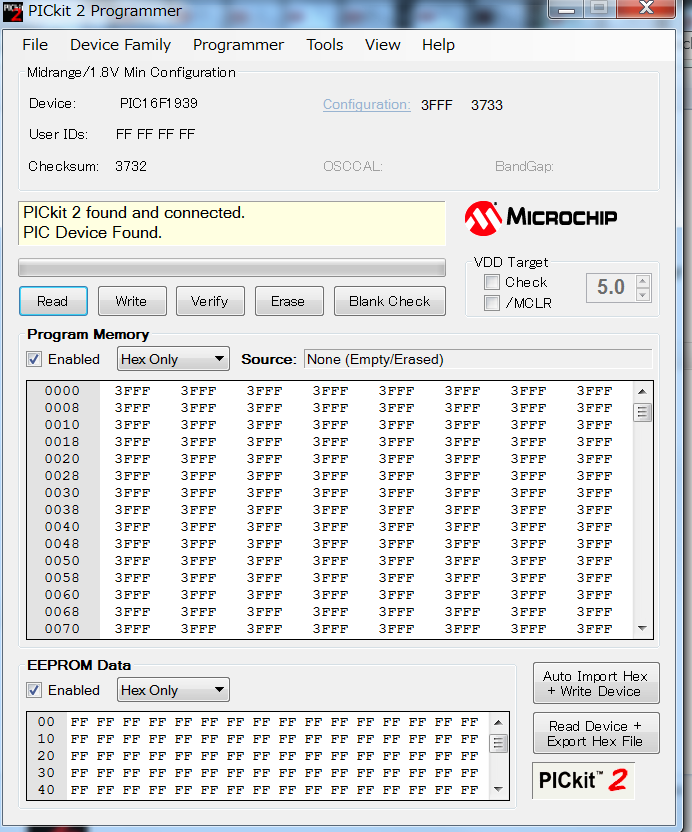Click program memory address 0020

click(62, 459)
